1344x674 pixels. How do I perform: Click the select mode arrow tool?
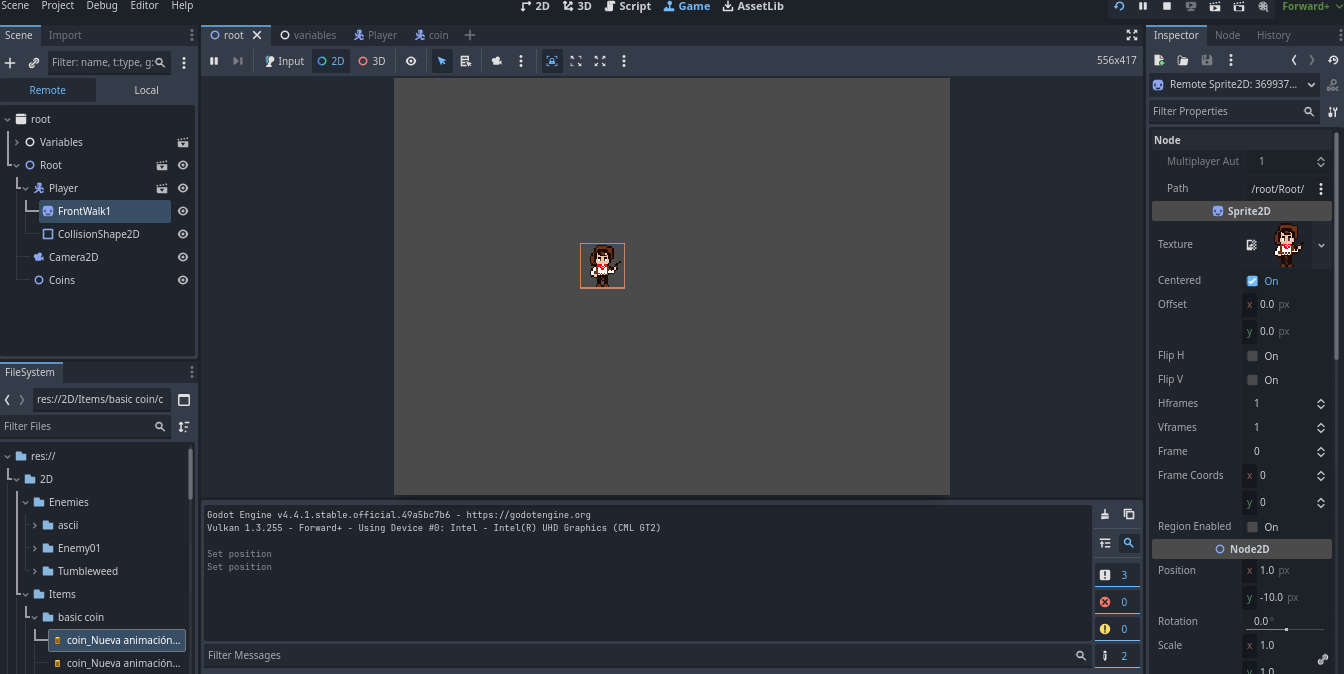click(442, 61)
